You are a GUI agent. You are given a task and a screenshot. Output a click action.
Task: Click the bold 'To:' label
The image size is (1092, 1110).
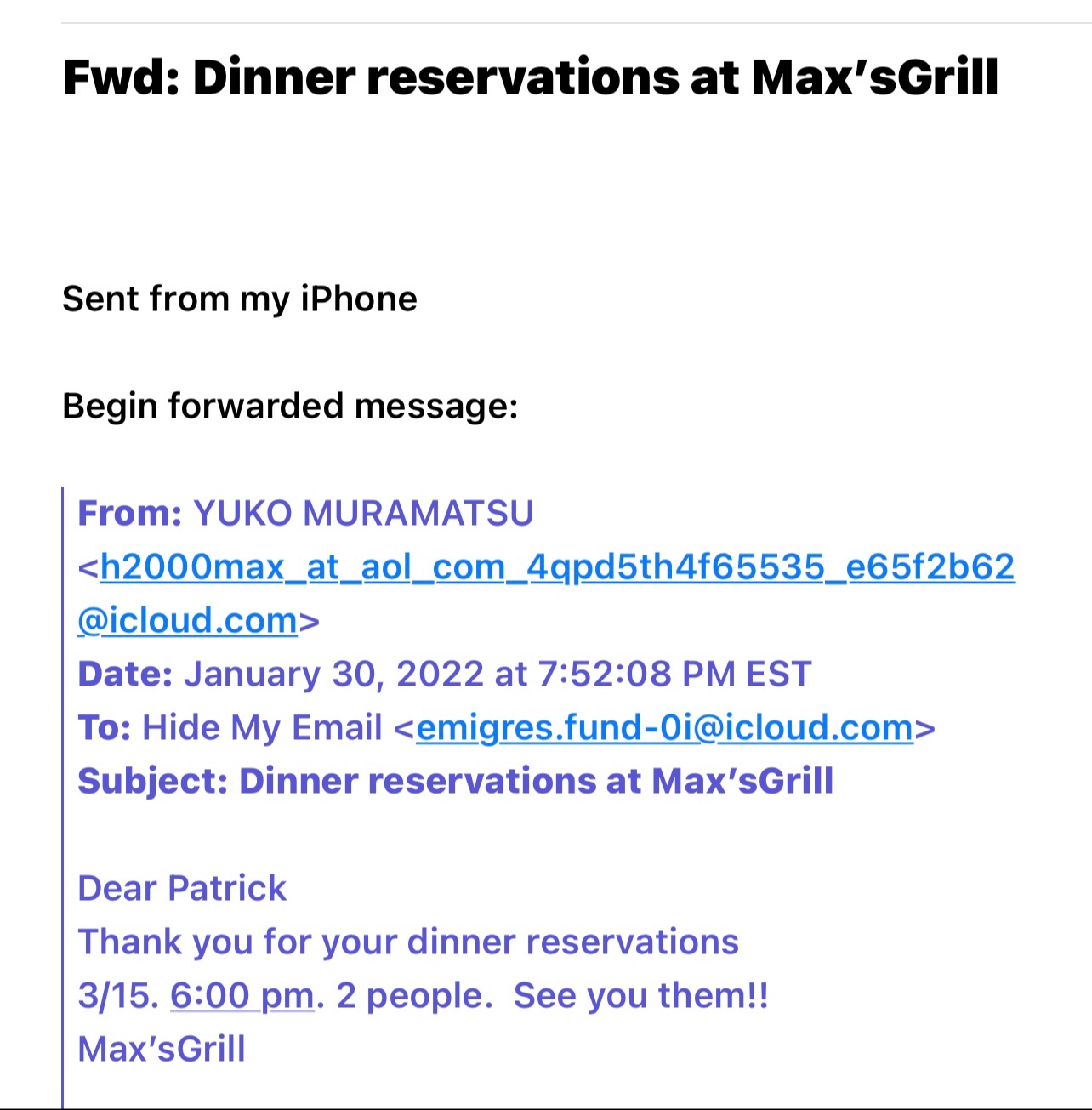click(104, 728)
